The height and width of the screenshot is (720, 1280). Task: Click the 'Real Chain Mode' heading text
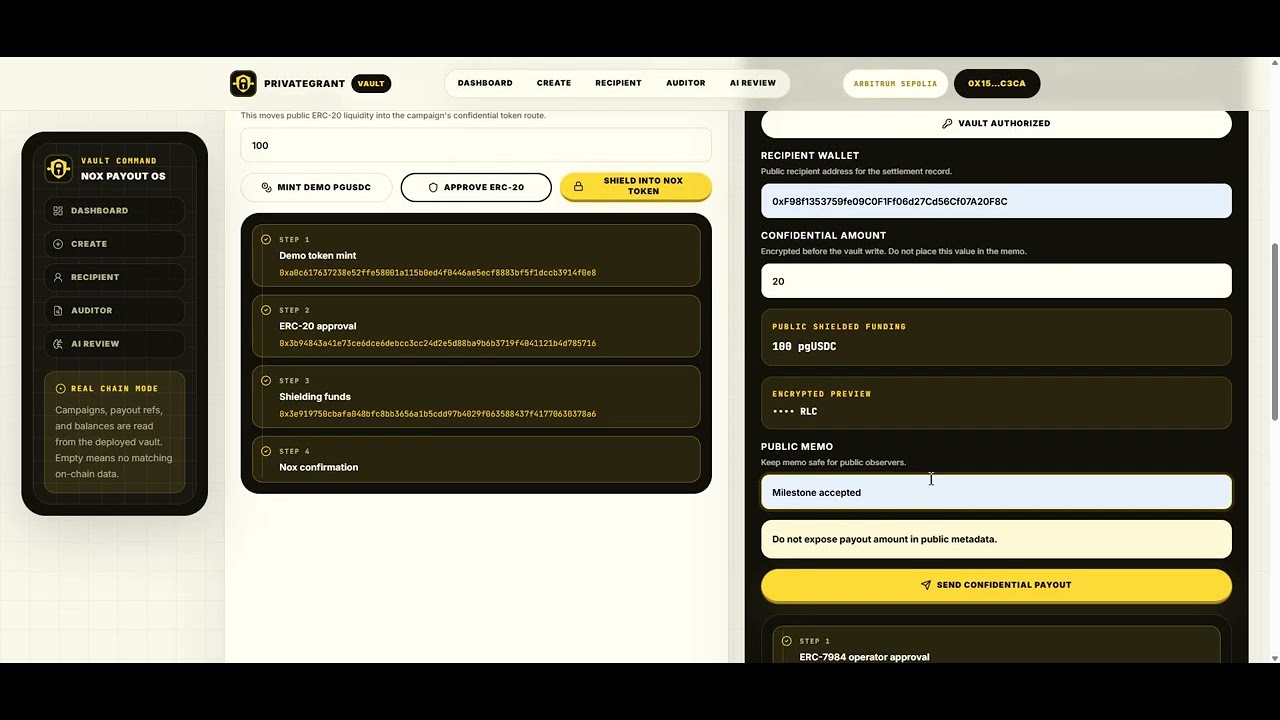(x=114, y=389)
